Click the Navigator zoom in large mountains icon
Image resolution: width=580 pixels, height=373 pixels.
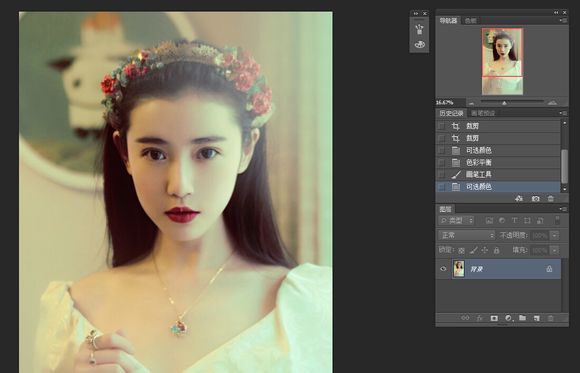[552, 103]
